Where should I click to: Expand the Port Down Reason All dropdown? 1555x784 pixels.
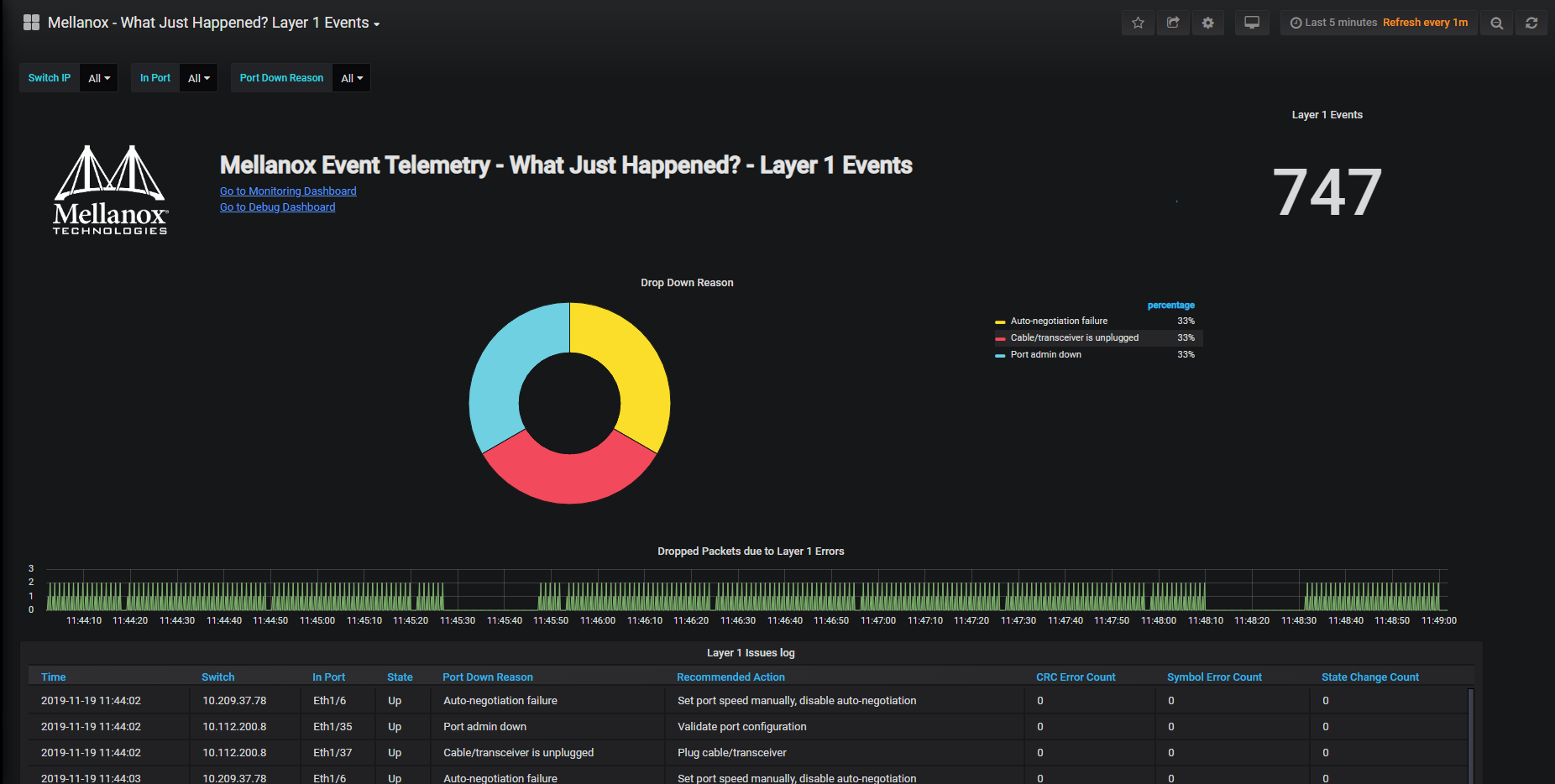tap(352, 78)
